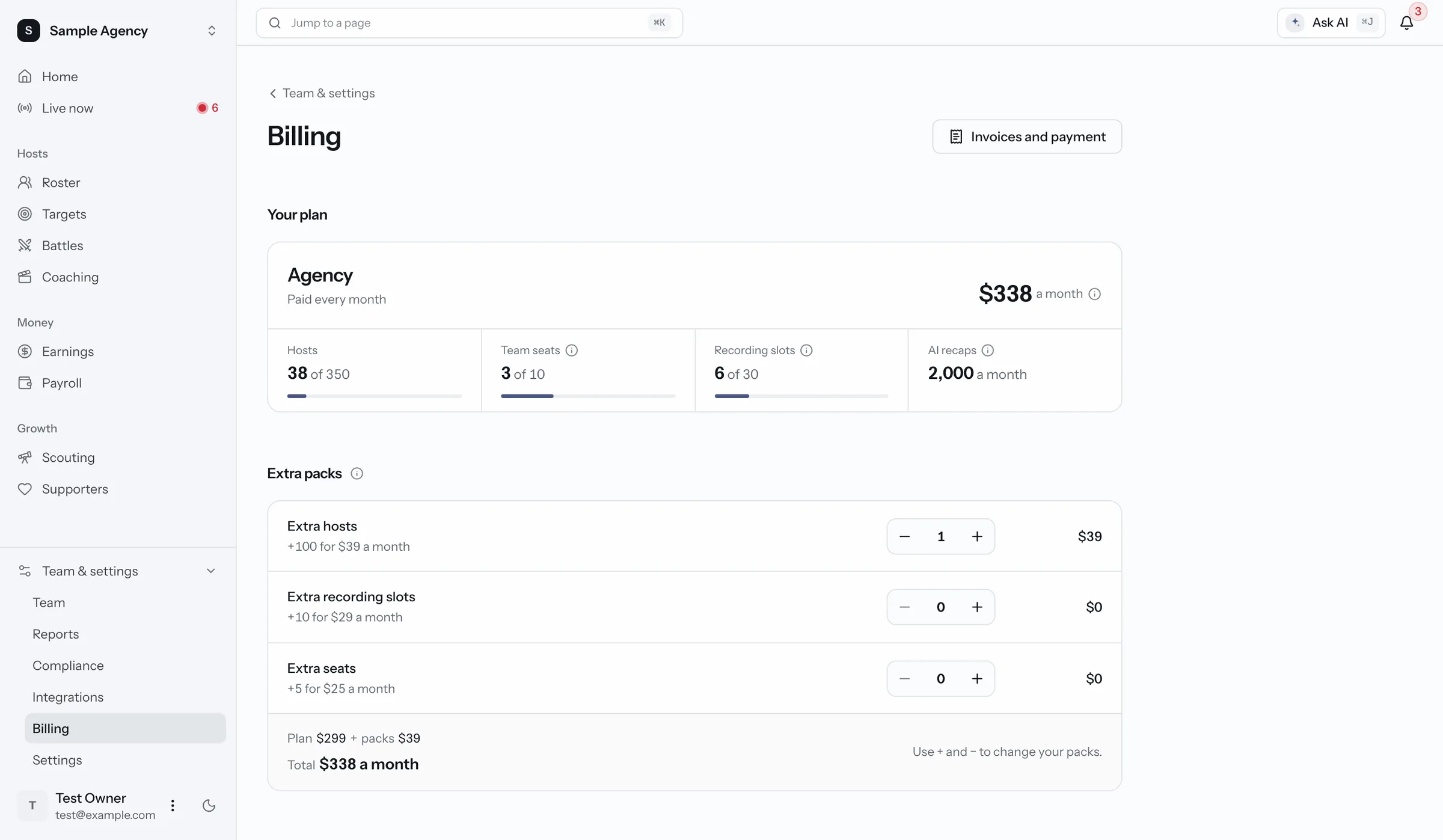Open the Test Owner three-dot menu
Screen dimensions: 1443x840
pyautogui.click(x=173, y=806)
